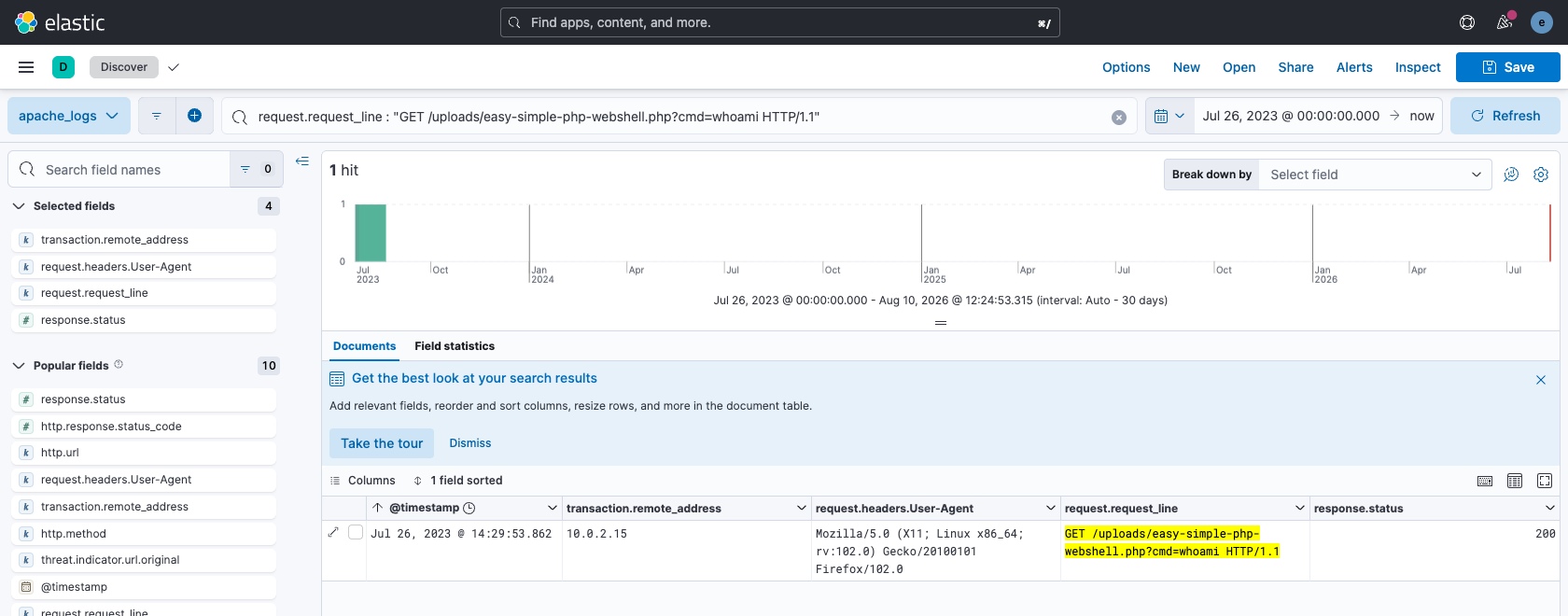Click the green histogram bar for Jul 2023

tap(371, 232)
